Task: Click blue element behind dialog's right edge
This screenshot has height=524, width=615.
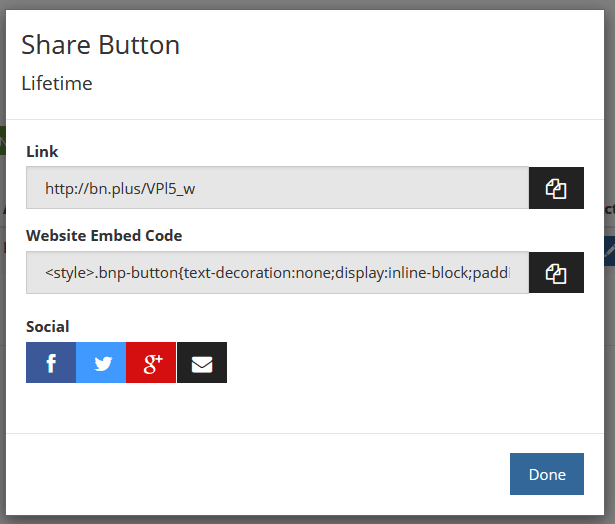Action: [x=611, y=250]
